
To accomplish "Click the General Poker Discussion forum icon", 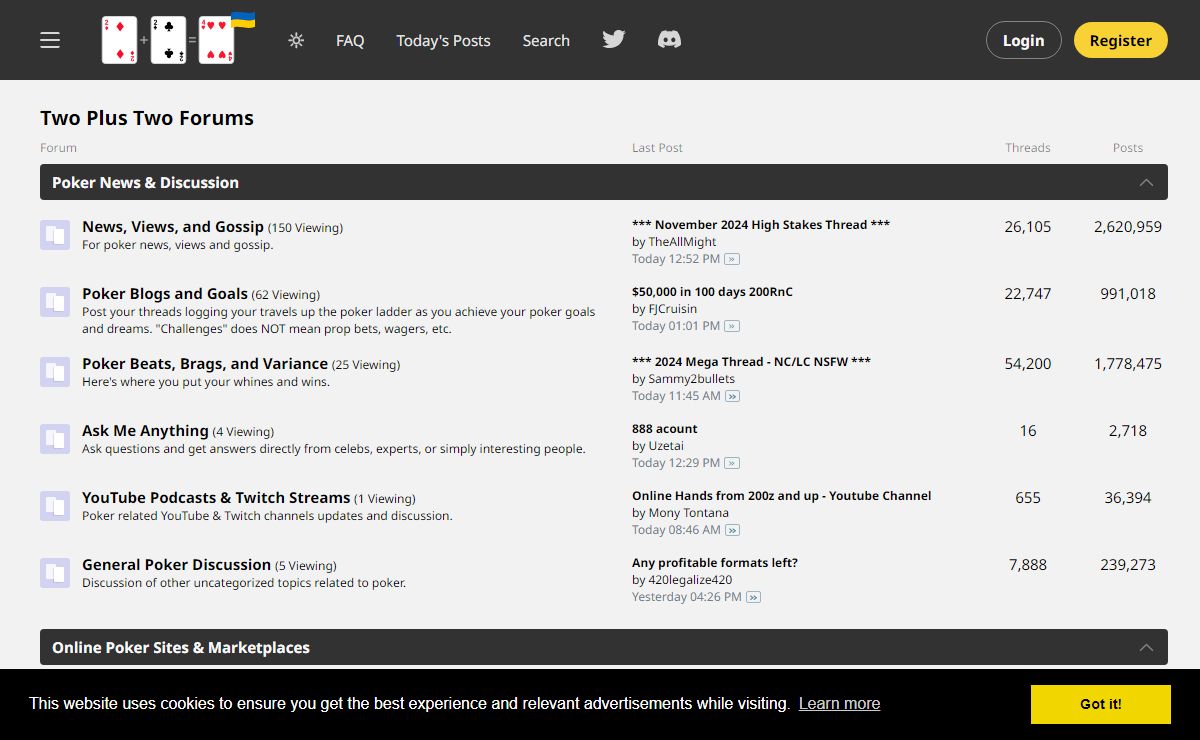I will coord(55,573).
